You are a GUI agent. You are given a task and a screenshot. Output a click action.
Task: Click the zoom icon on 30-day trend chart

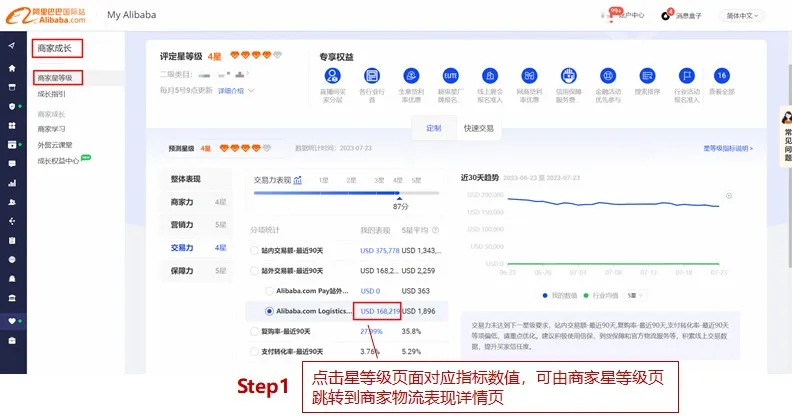(x=729, y=196)
